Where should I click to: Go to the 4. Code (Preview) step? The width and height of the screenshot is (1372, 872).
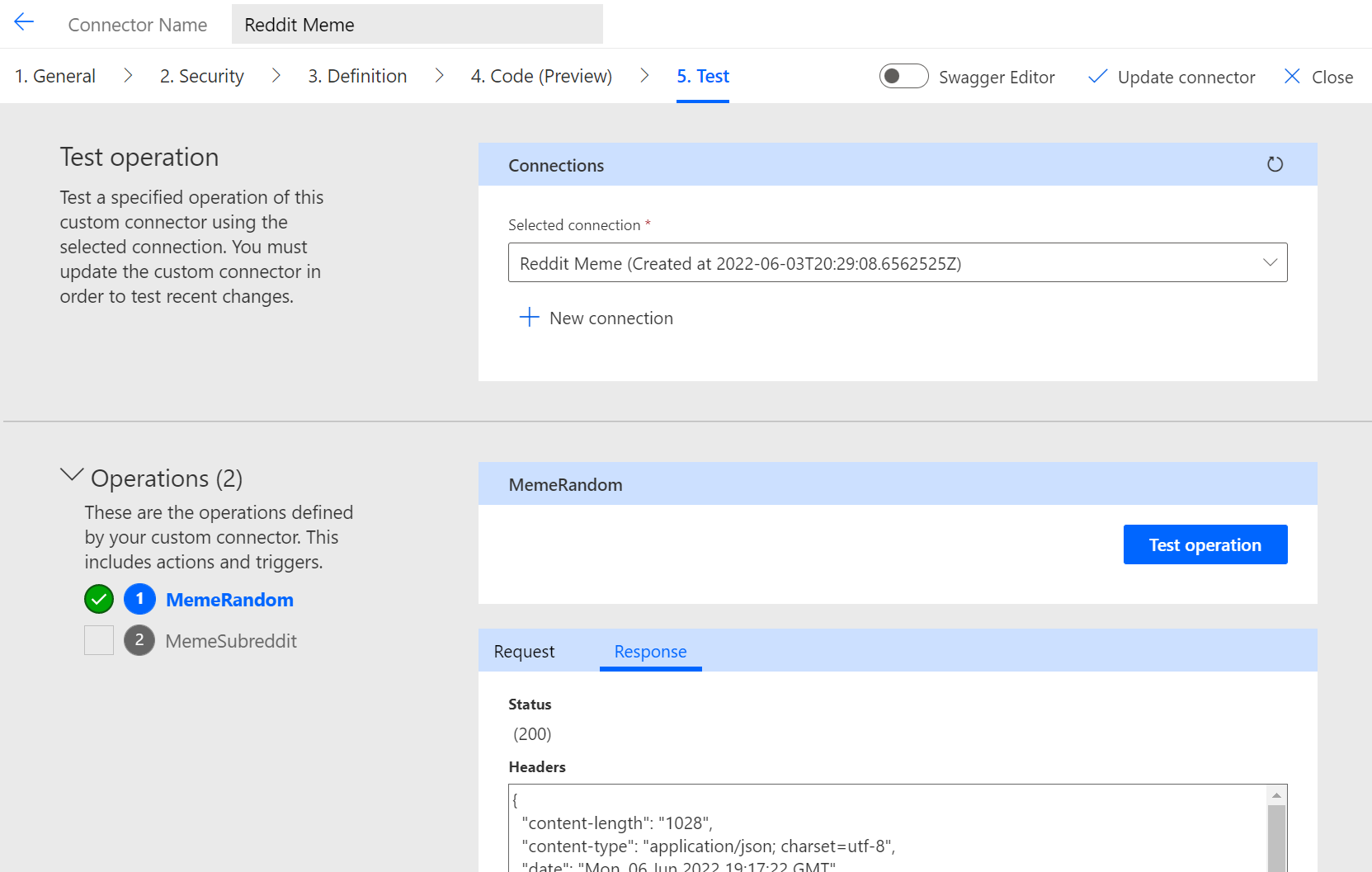(x=541, y=76)
